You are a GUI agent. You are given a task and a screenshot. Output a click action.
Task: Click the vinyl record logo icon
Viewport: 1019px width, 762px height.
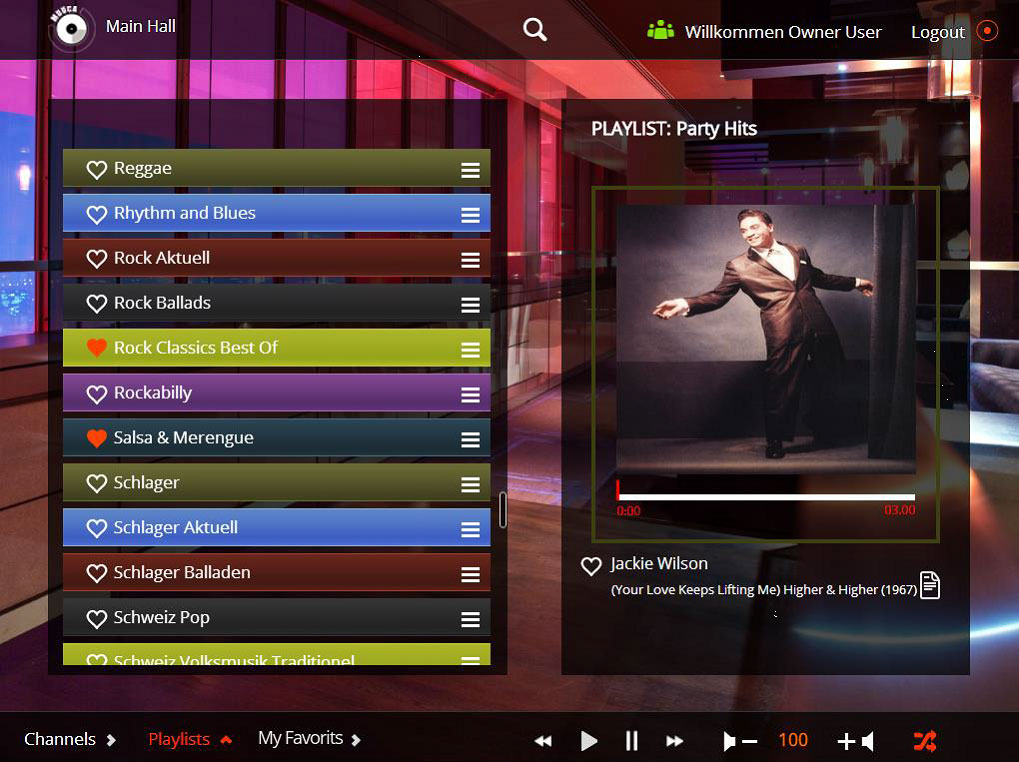[x=71, y=28]
